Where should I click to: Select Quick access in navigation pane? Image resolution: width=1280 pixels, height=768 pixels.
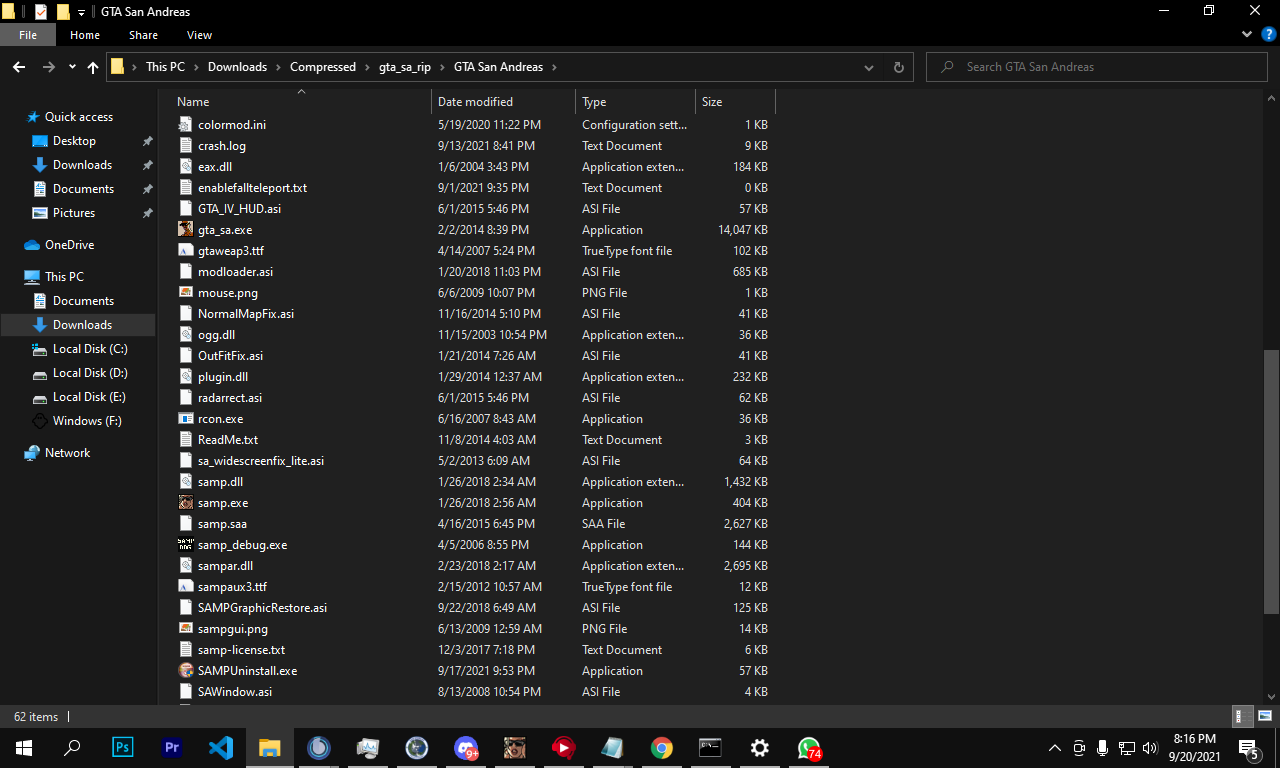[79, 117]
